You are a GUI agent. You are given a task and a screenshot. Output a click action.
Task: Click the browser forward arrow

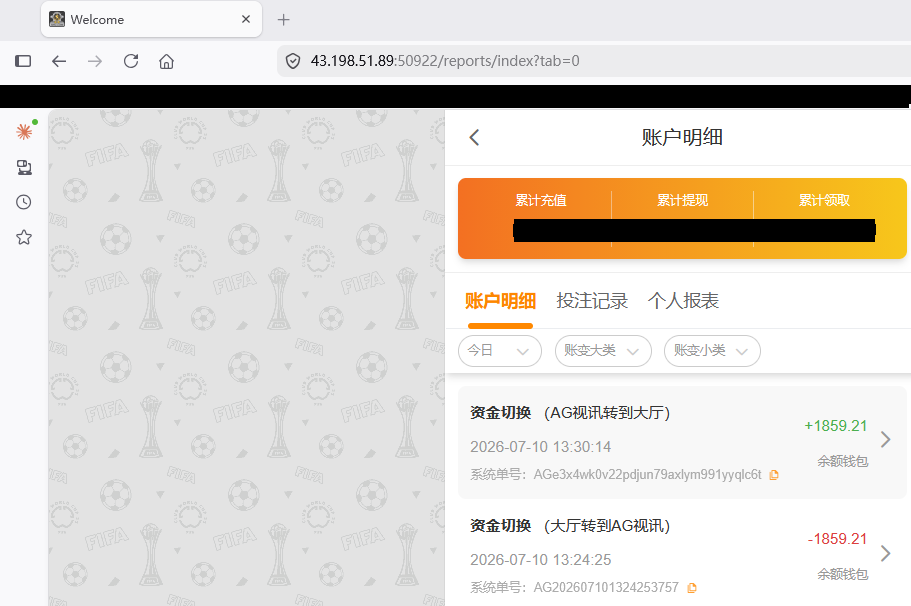click(x=95, y=61)
